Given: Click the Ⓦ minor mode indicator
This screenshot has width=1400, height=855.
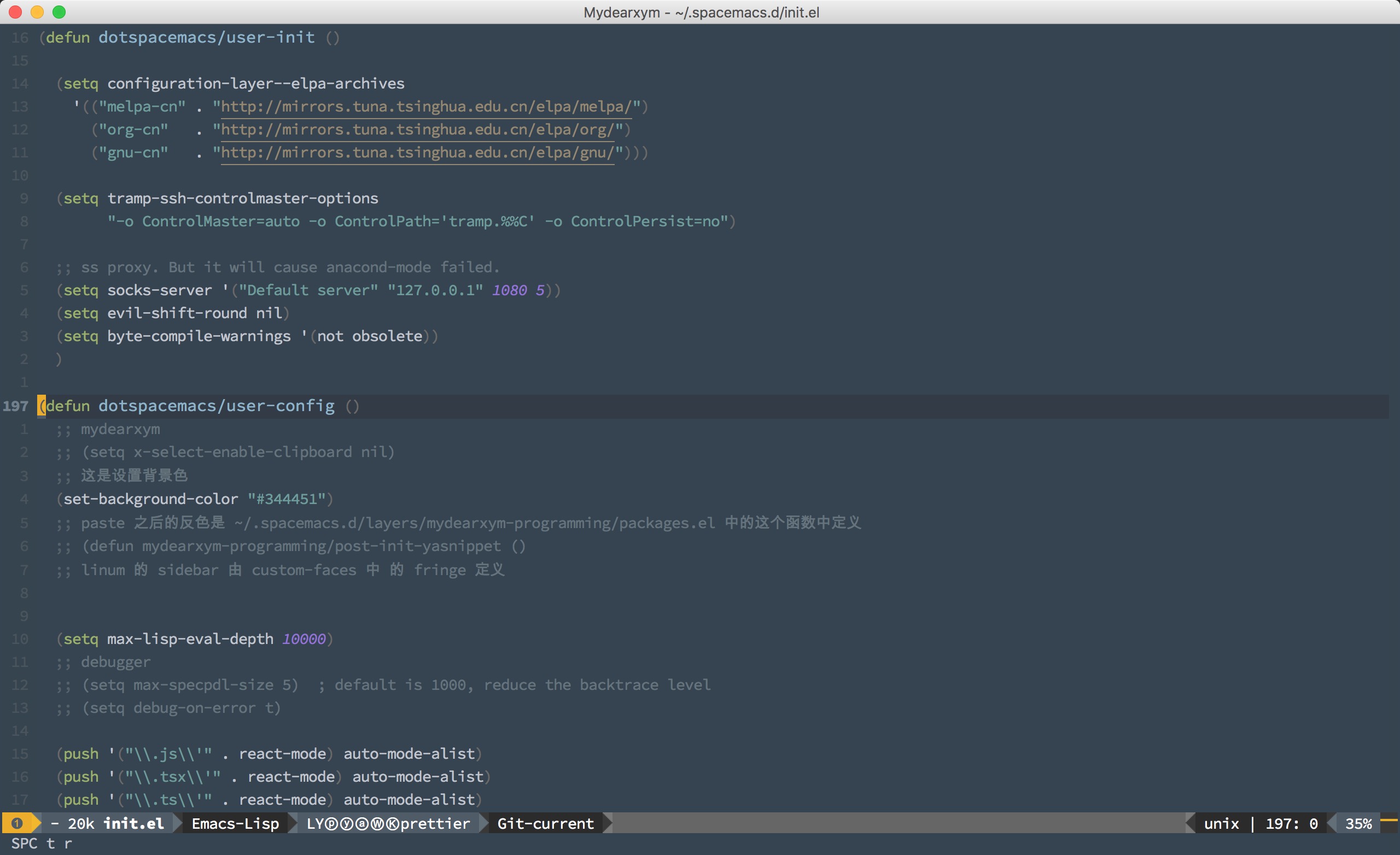Looking at the screenshot, I should tap(377, 824).
